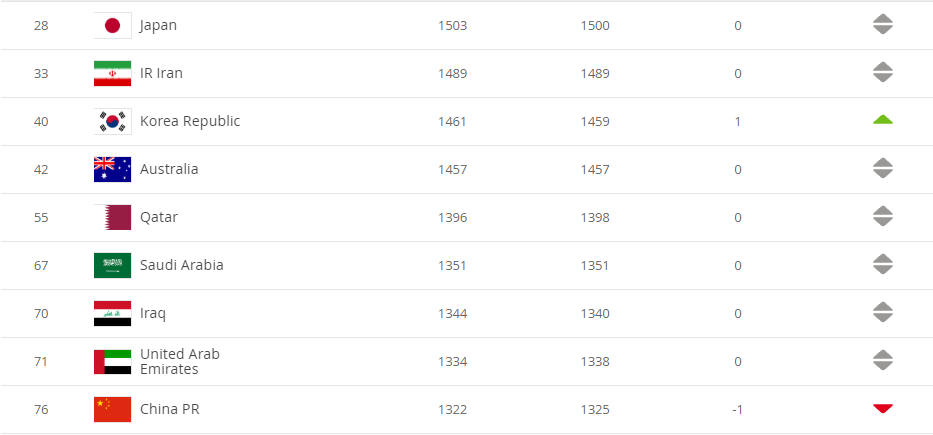This screenshot has width=933, height=435.
Task: Click the IR Iran flag icon
Action: coord(112,74)
